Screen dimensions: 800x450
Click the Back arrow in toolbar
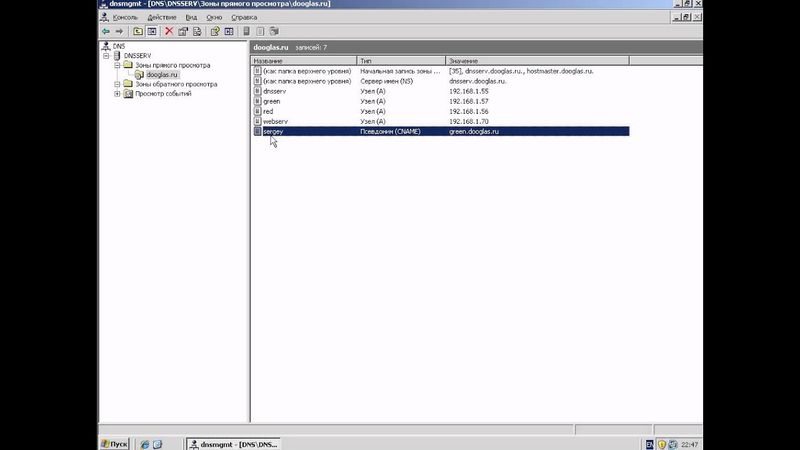(105, 31)
